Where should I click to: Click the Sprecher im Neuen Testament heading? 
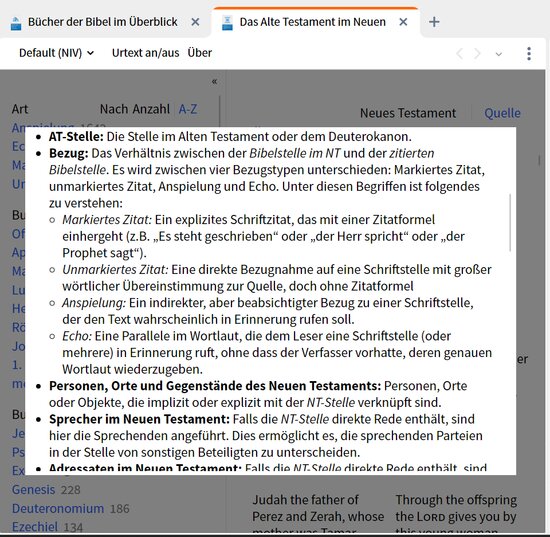tap(139, 419)
